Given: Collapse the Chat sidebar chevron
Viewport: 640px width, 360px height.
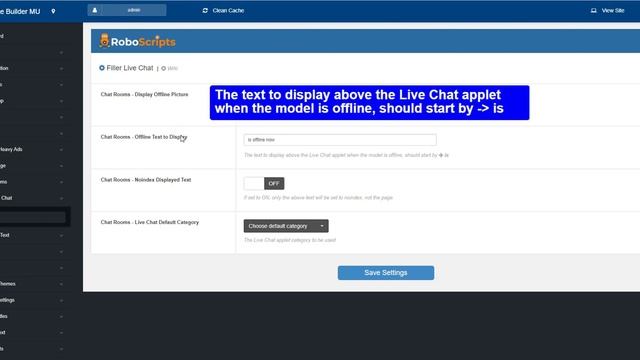Looking at the screenshot, I should pos(61,198).
